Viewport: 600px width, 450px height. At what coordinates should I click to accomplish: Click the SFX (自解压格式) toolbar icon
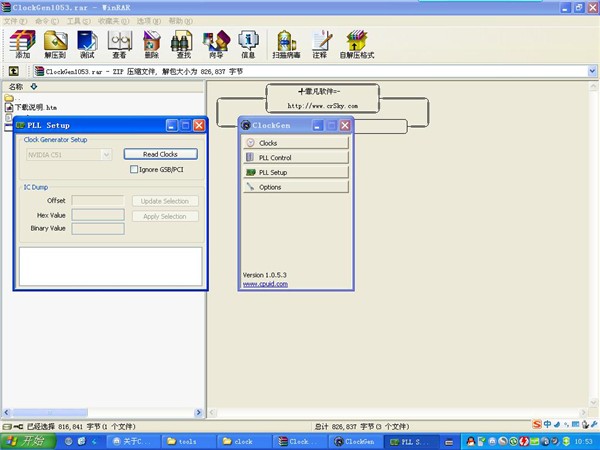click(357, 44)
